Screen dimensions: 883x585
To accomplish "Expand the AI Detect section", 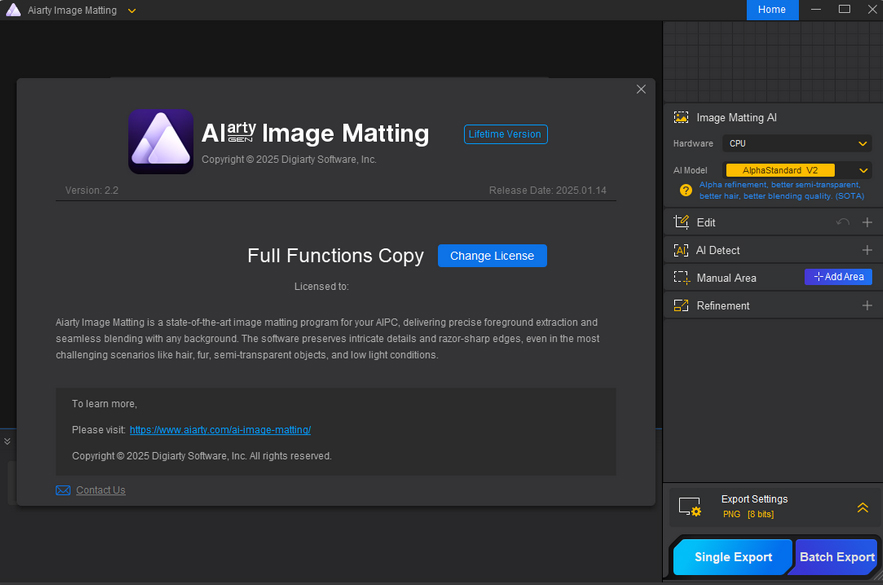I will (x=867, y=250).
